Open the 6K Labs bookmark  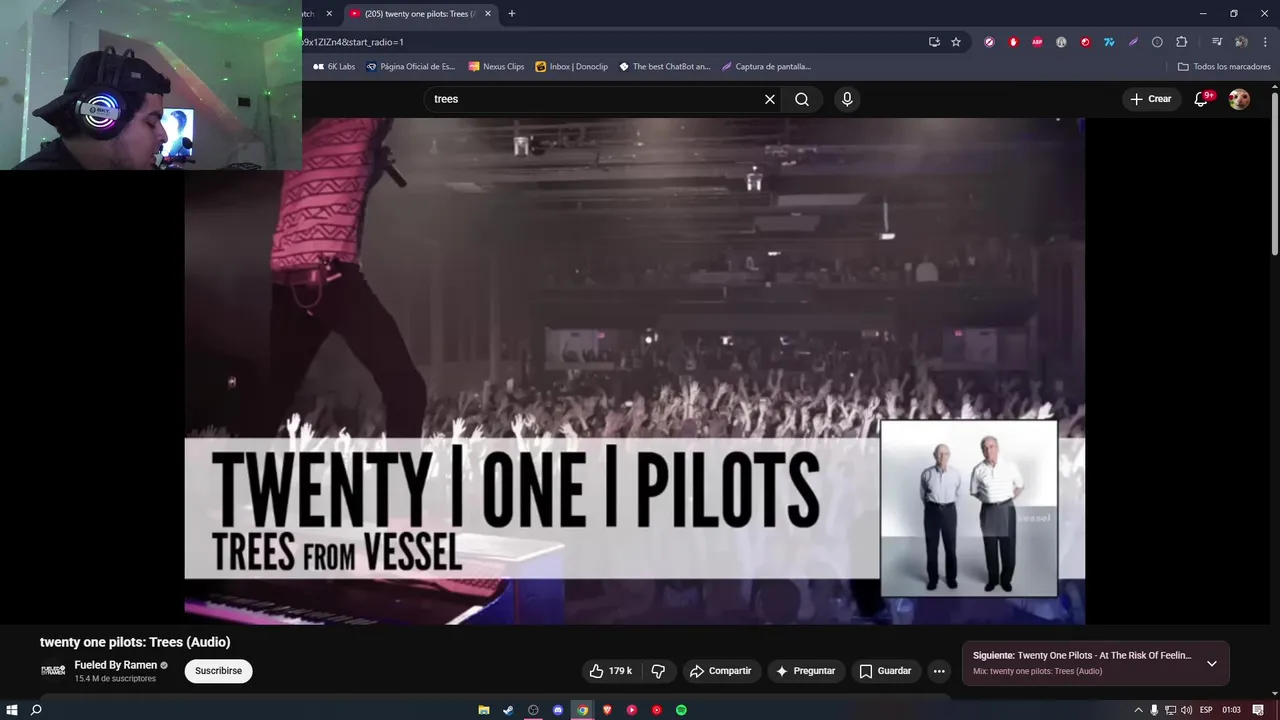click(x=333, y=67)
